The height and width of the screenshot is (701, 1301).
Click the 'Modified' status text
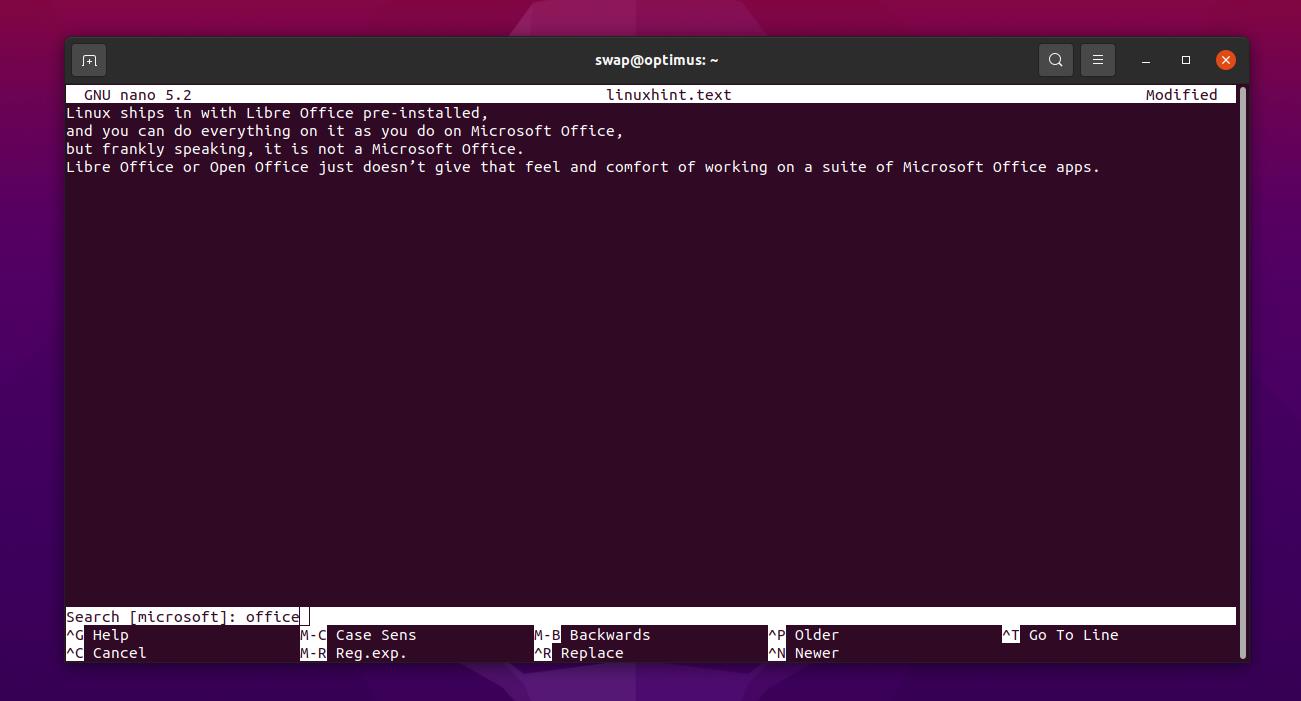point(1182,95)
